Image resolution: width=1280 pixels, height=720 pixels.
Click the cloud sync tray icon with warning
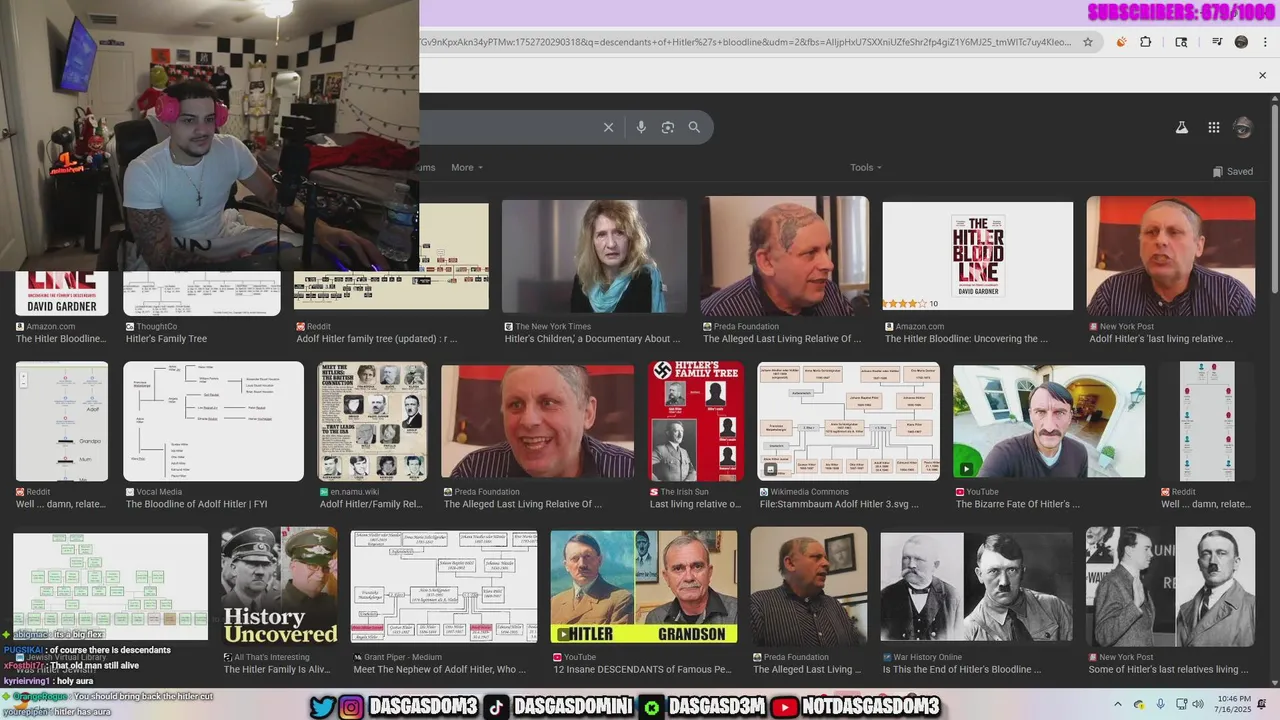pos(1139,705)
